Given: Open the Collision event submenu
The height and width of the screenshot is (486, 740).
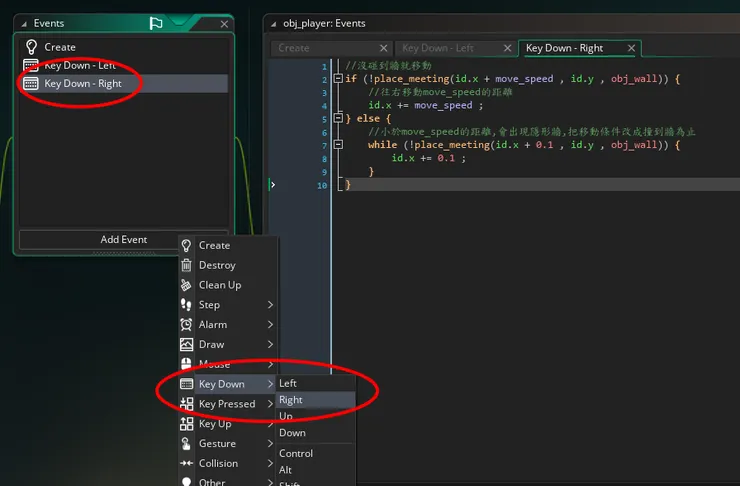Looking at the screenshot, I should [x=228, y=463].
